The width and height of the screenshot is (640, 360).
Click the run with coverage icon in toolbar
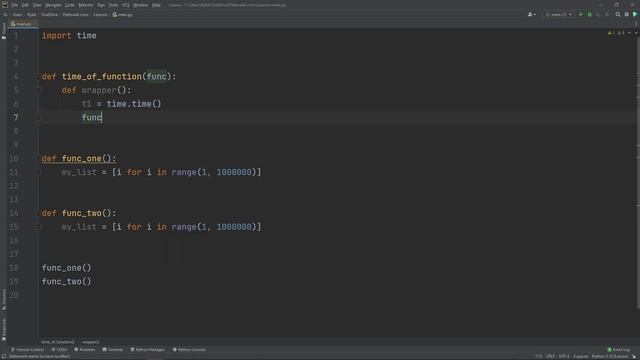coord(598,14)
